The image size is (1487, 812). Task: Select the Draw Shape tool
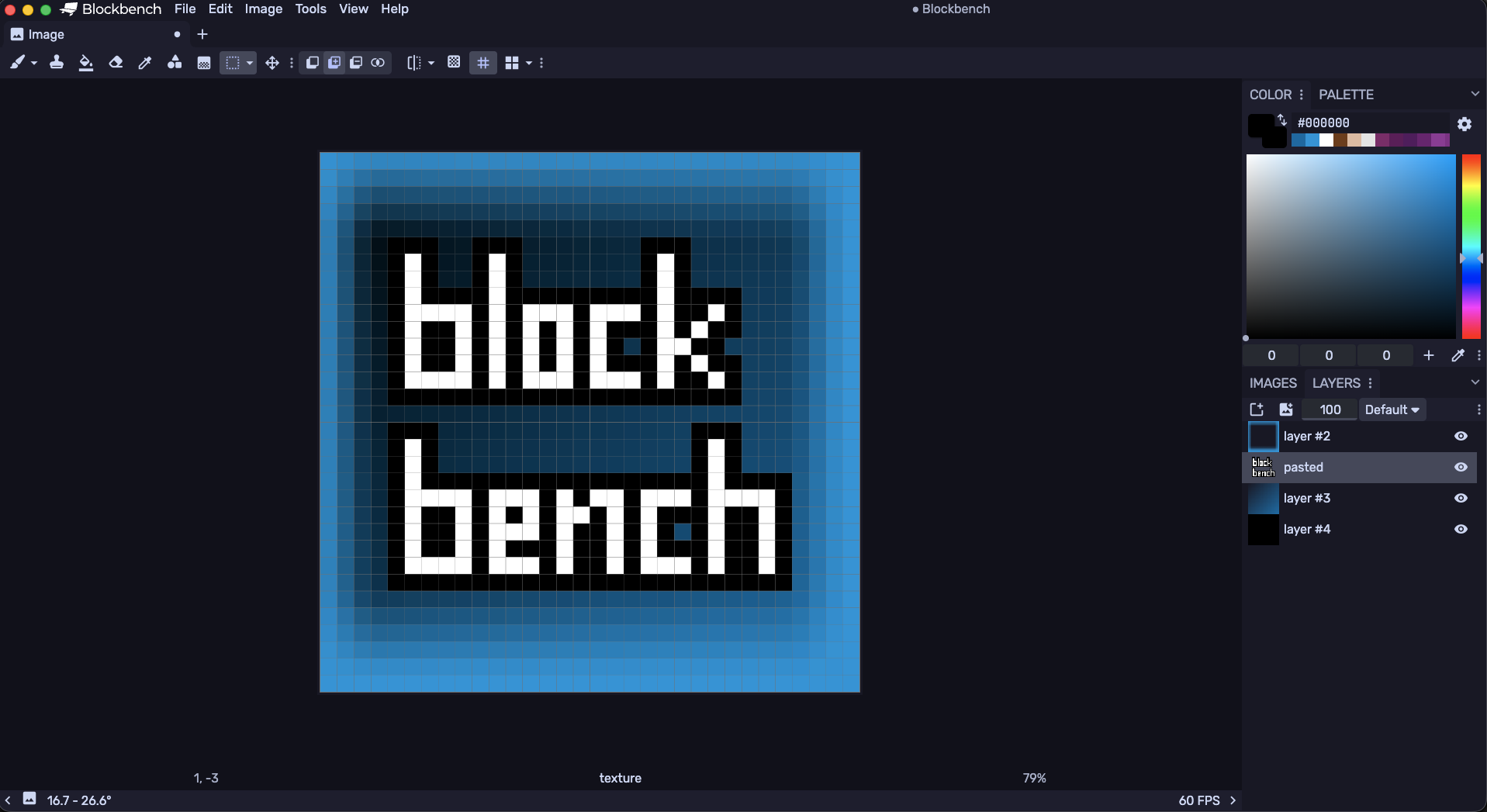tap(175, 63)
